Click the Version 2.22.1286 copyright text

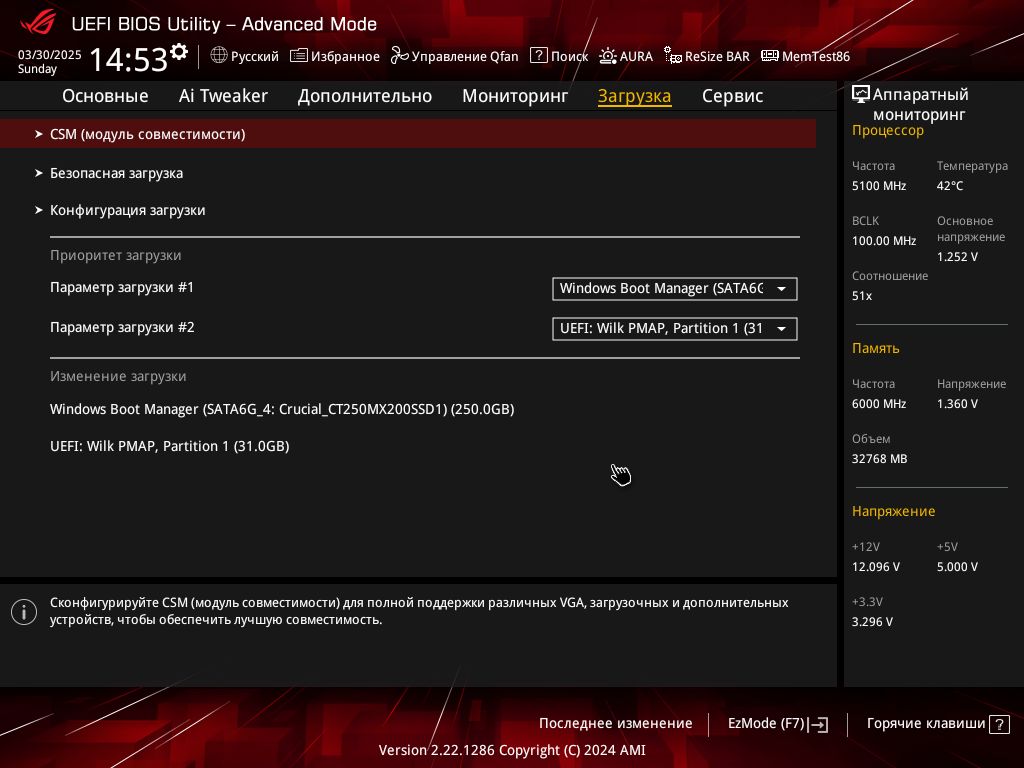pos(512,750)
